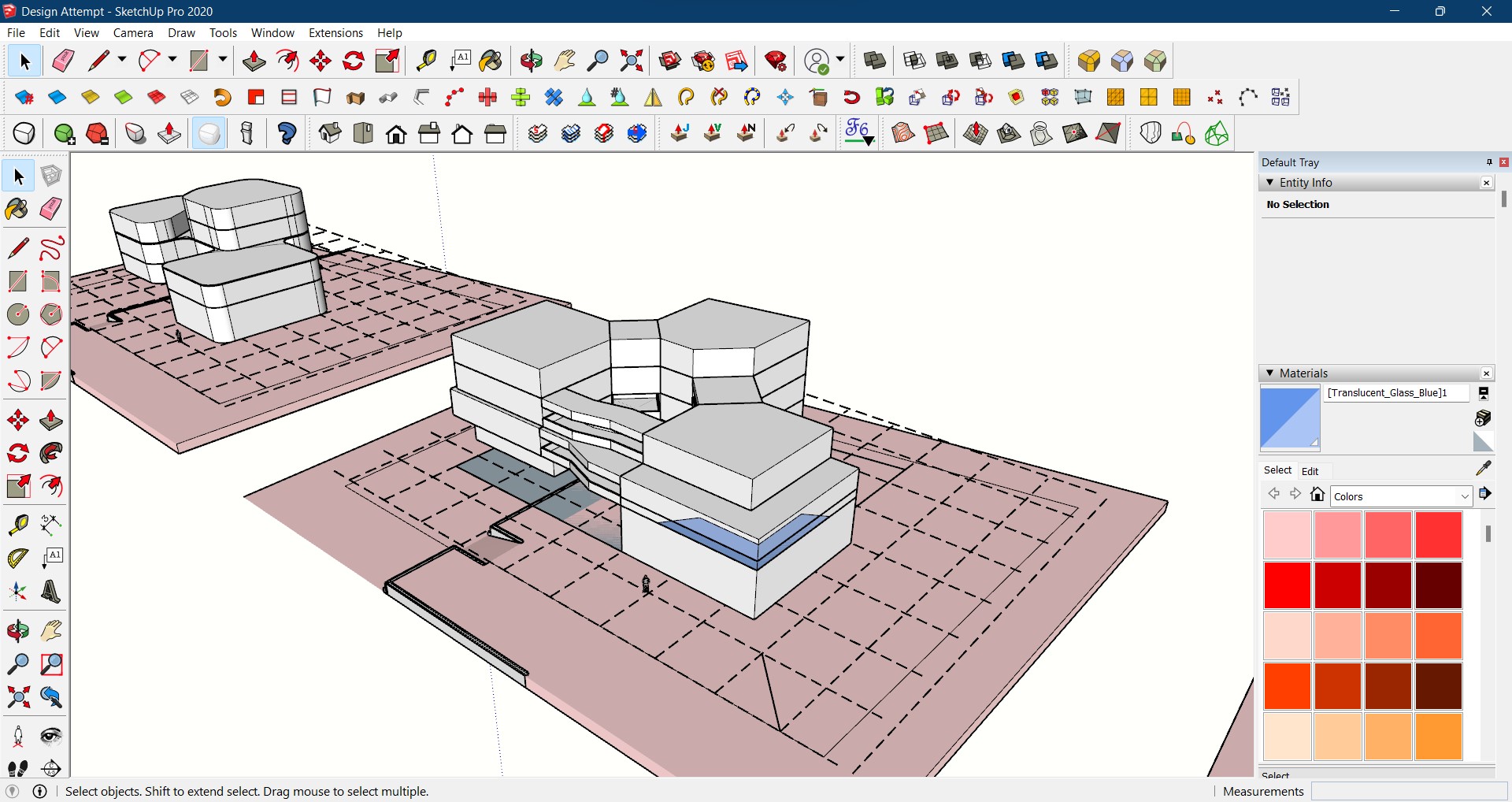Collapse the Entity Info panel

click(1269, 183)
